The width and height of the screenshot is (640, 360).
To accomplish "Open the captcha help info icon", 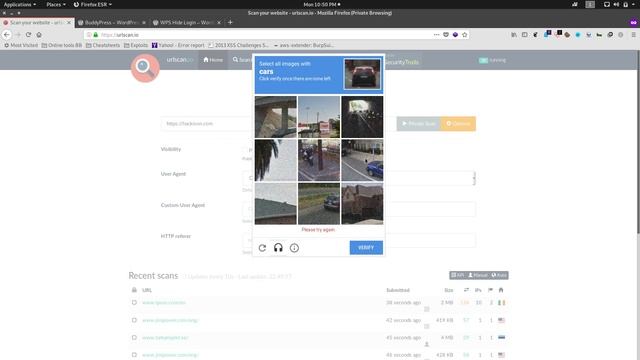I will [x=294, y=248].
